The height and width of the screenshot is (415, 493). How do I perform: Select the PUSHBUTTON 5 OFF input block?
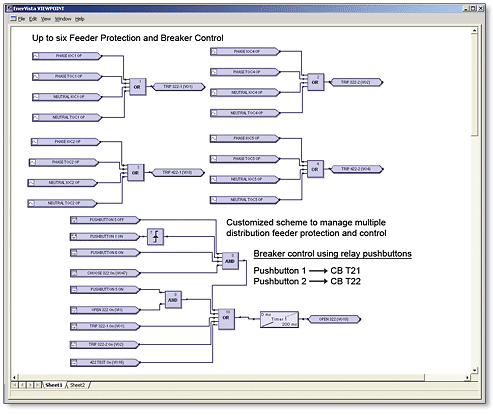tap(105, 220)
